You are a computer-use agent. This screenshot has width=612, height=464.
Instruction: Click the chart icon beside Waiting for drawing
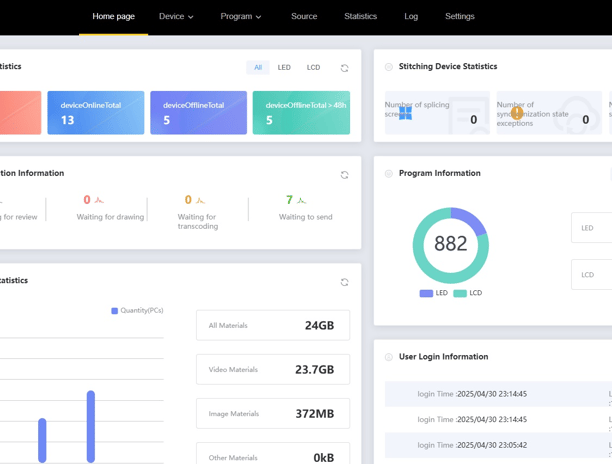click(99, 200)
